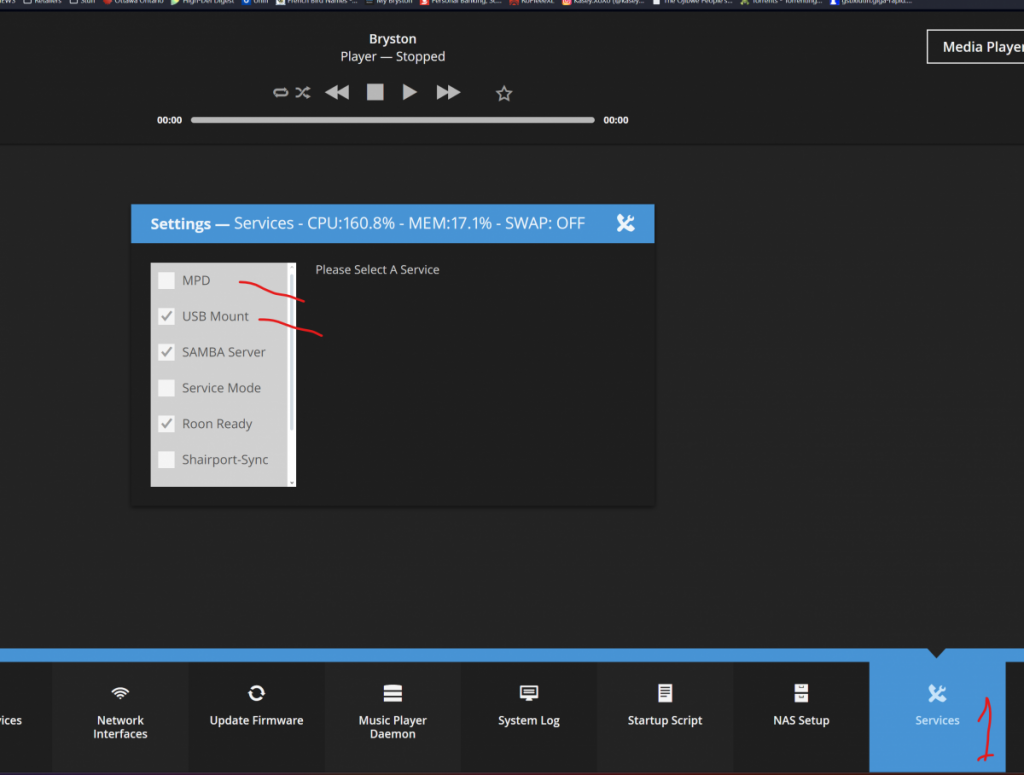
Task: Open the Services tab
Action: [x=937, y=717]
